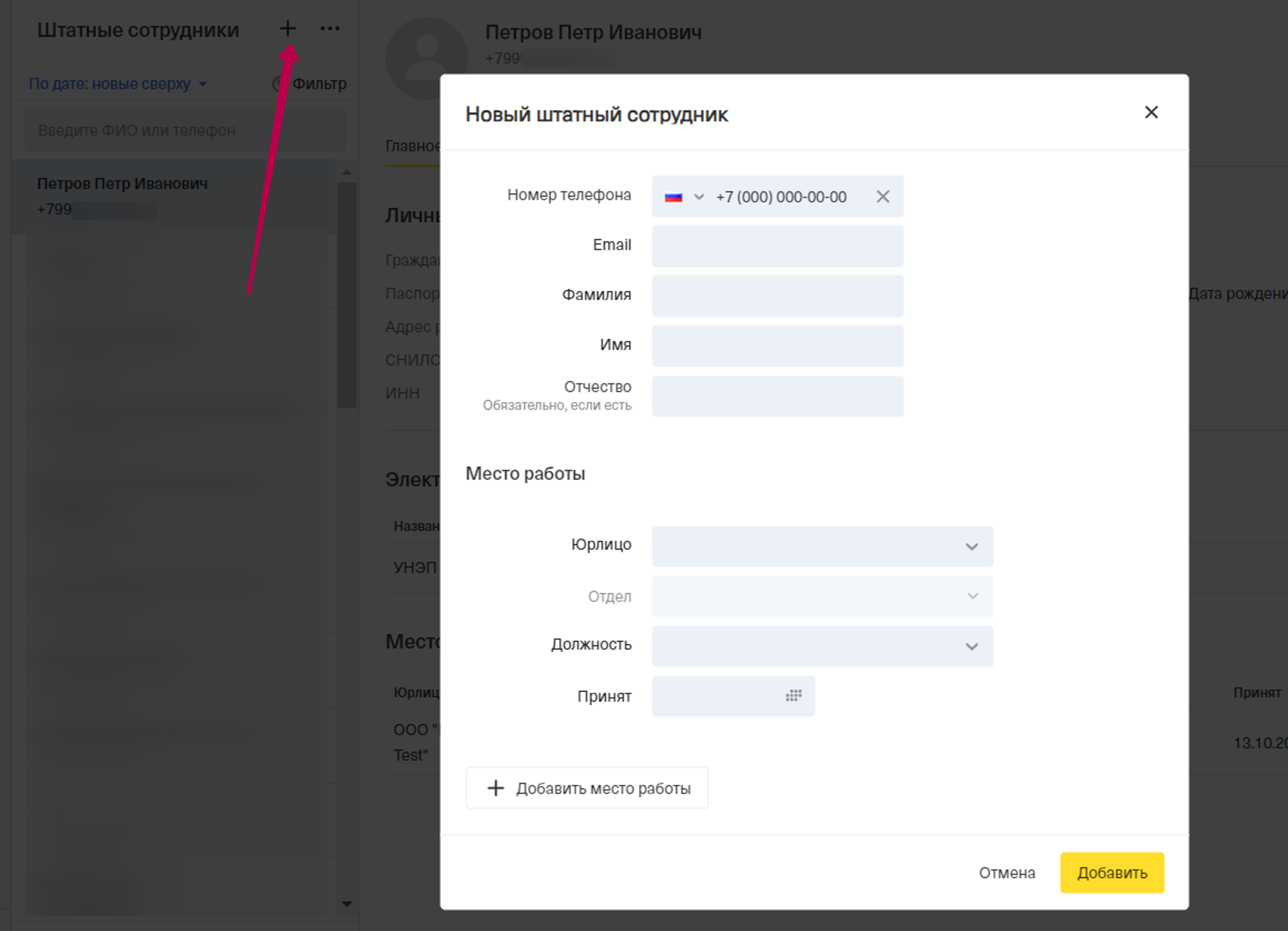Expand the Юрлицо dropdown
This screenshot has width=1288, height=931.
click(822, 546)
